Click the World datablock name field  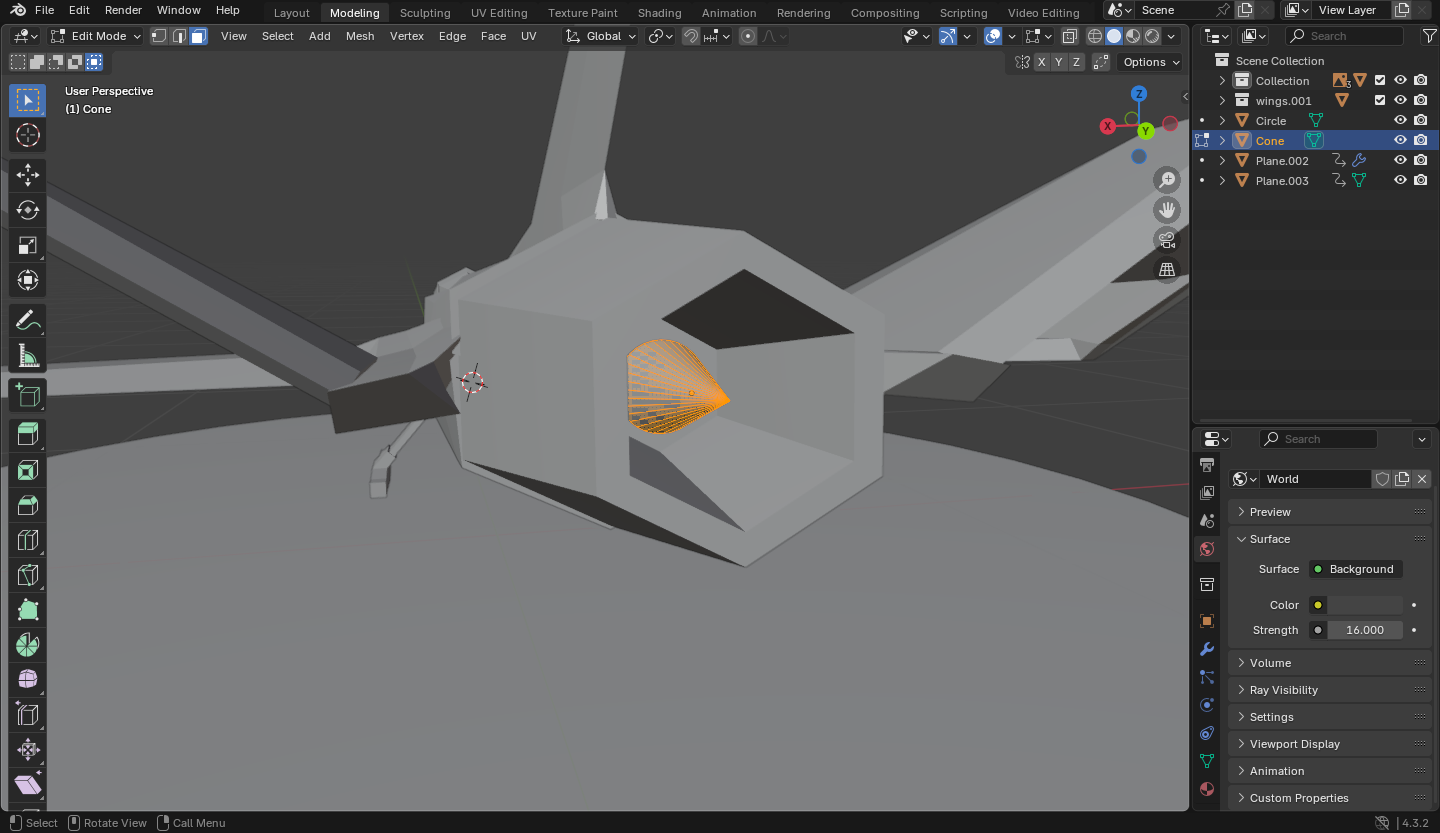1314,479
